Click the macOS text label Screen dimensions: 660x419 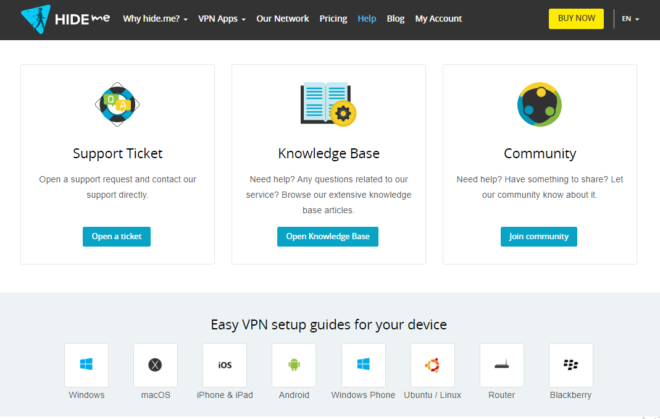pos(155,395)
